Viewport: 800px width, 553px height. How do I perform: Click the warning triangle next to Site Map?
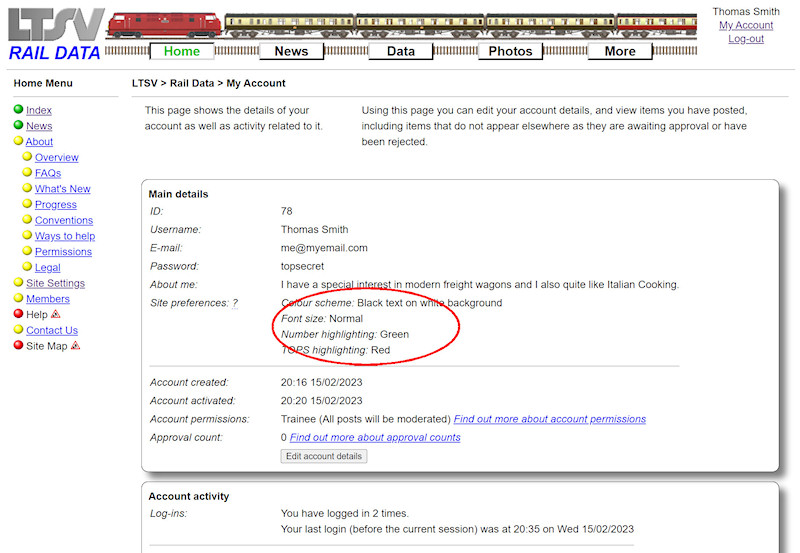tap(75, 346)
